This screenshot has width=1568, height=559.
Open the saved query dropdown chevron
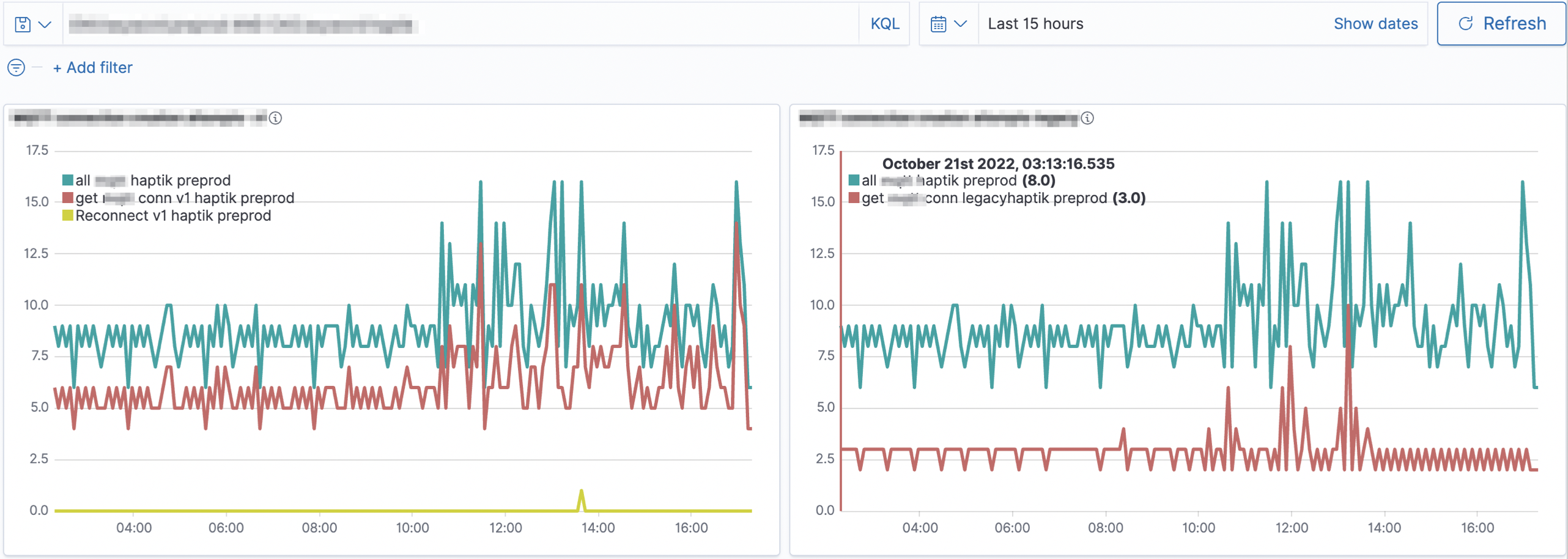click(x=43, y=23)
